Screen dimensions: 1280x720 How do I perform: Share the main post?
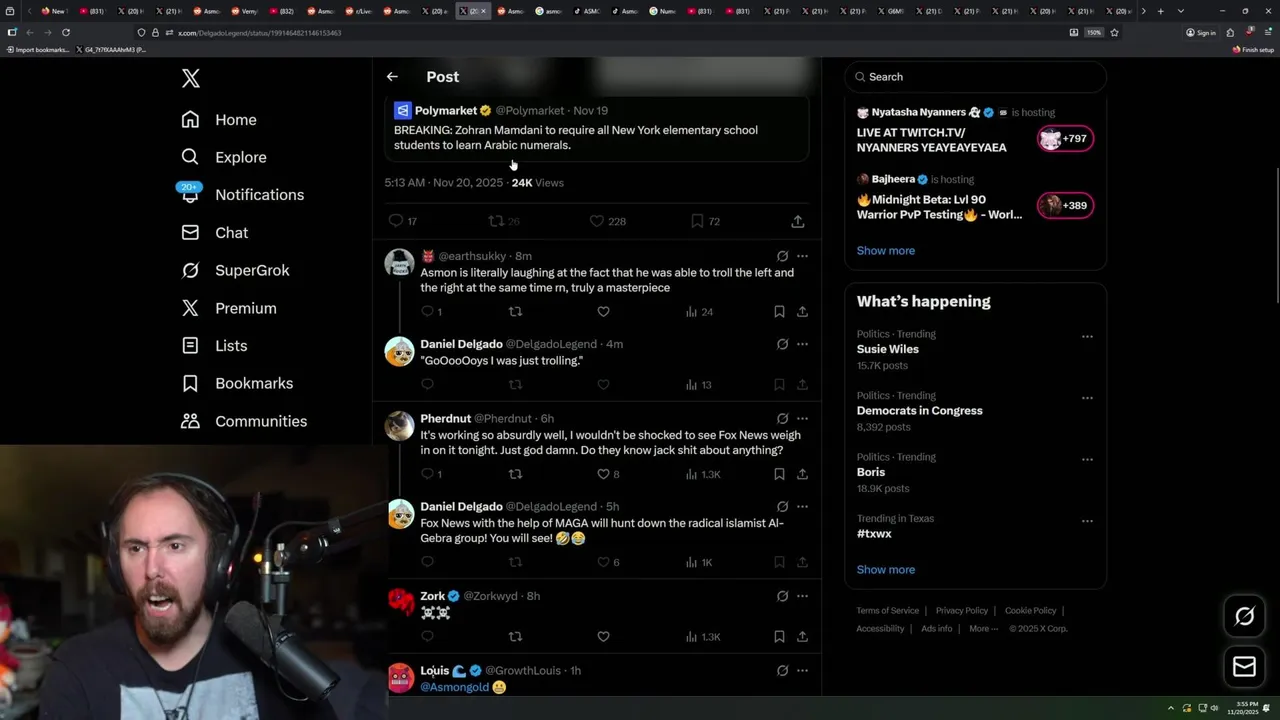coord(798,221)
